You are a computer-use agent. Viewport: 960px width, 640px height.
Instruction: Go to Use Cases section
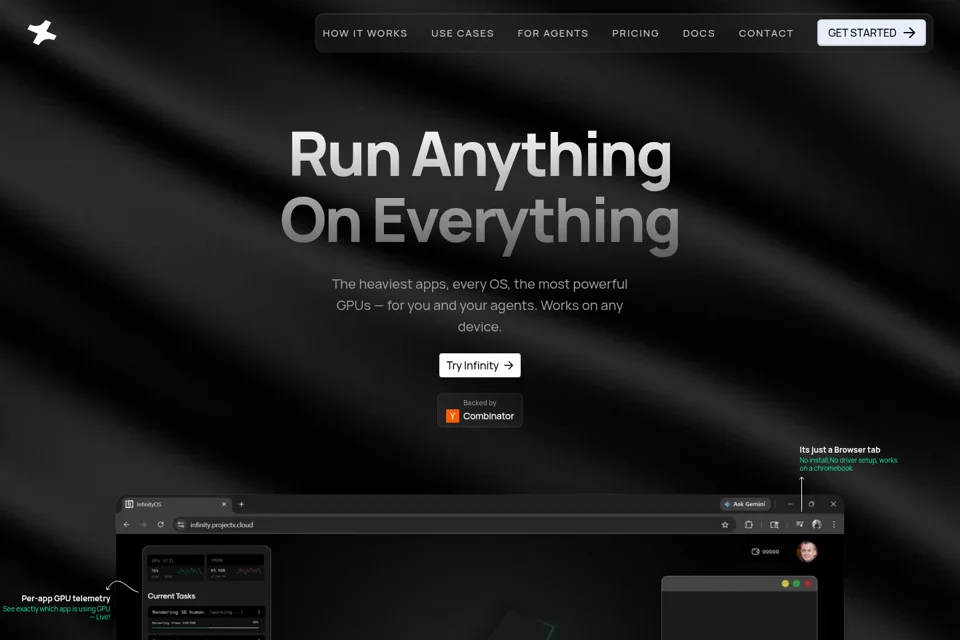click(x=462, y=33)
